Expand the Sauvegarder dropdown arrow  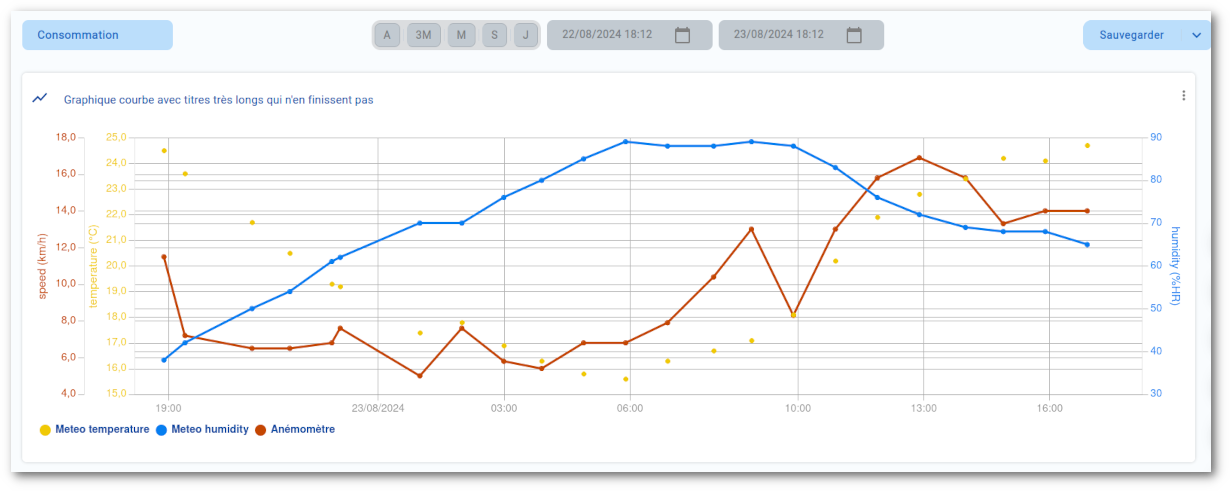1196,35
